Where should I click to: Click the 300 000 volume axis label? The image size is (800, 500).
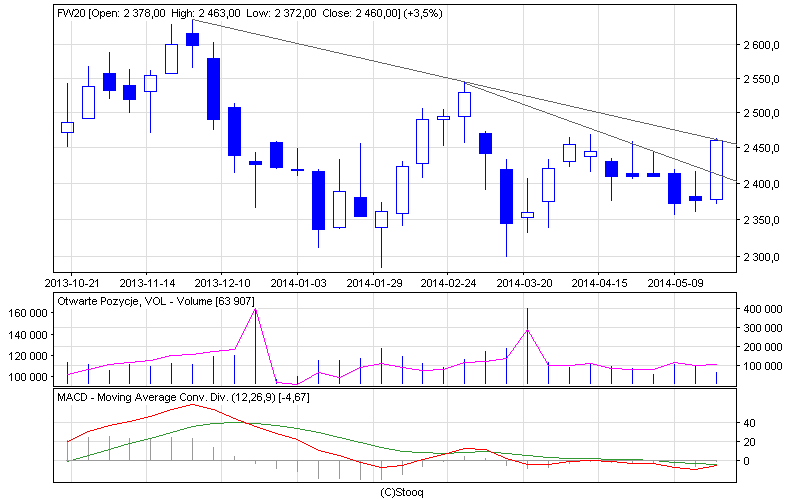pos(762,328)
